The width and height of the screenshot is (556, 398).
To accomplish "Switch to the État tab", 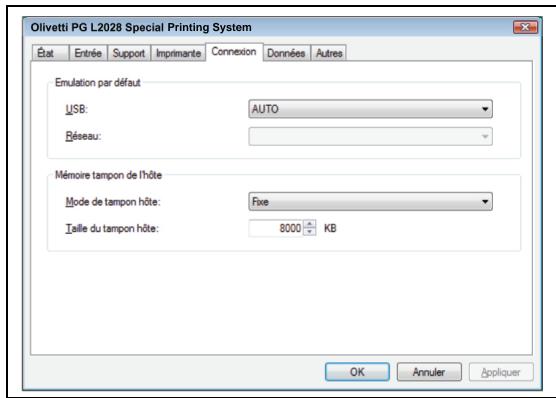I will click(x=50, y=53).
